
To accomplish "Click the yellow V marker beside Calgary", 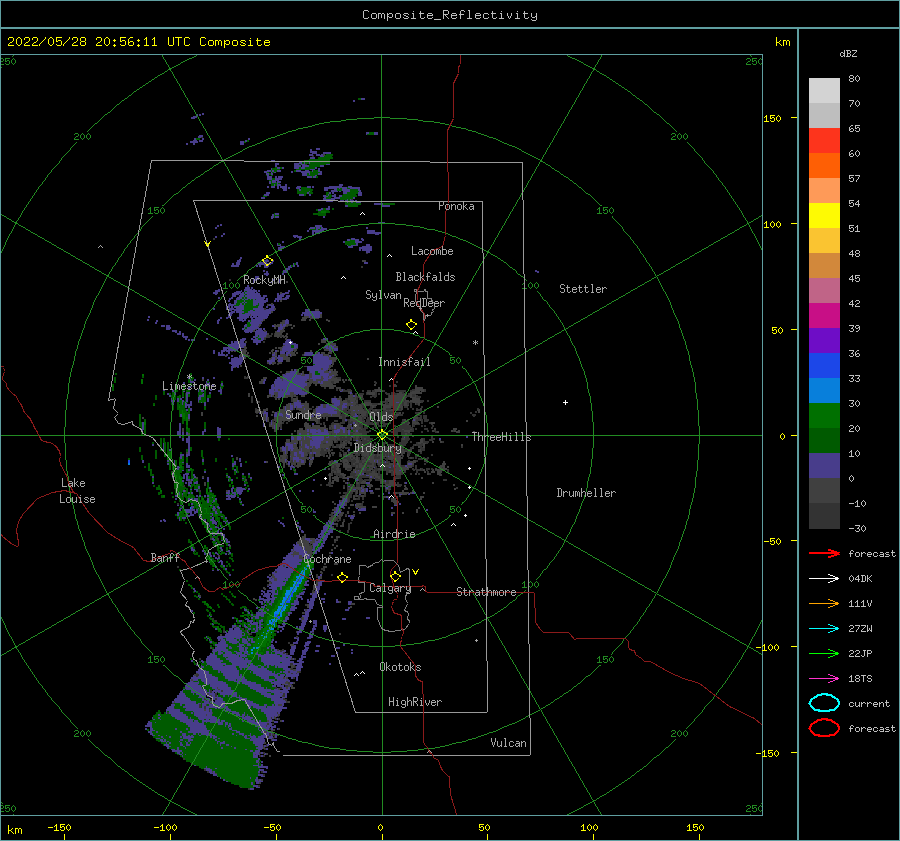I will (416, 572).
